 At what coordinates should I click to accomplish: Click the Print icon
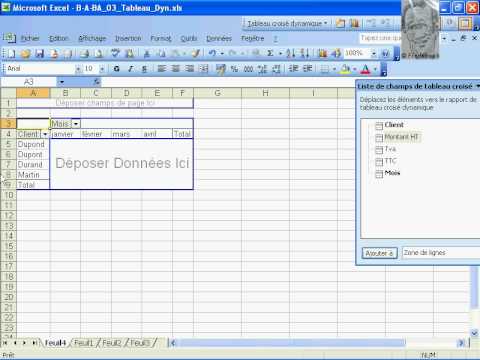point(84,53)
